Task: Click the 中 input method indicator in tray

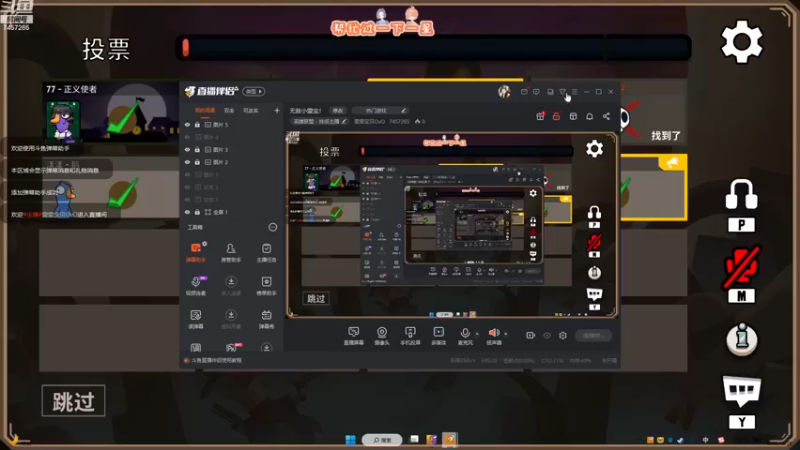Action: 705,440
